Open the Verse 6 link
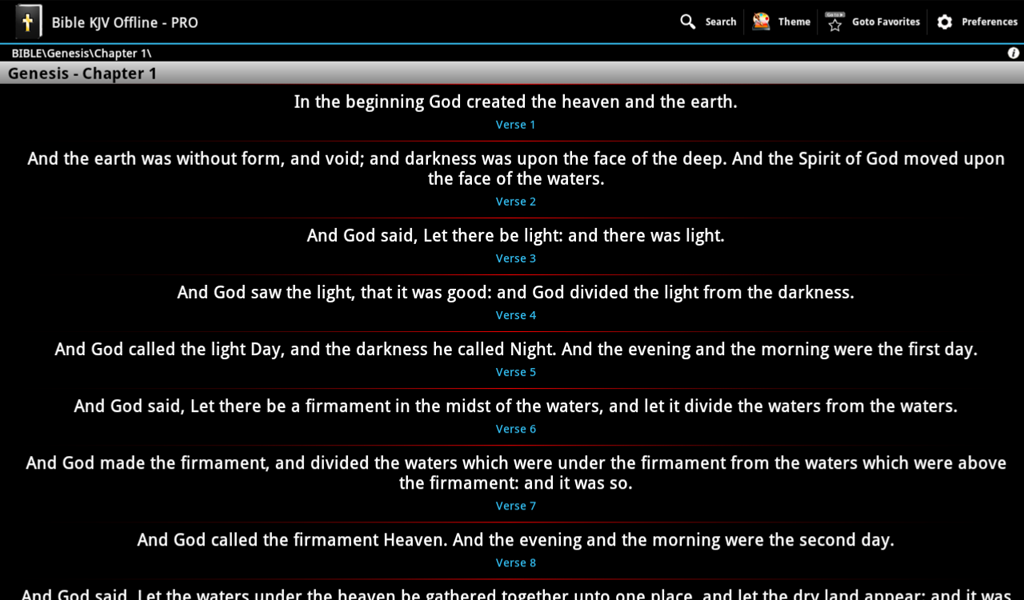Screen dimensions: 1024x600 pos(515,428)
